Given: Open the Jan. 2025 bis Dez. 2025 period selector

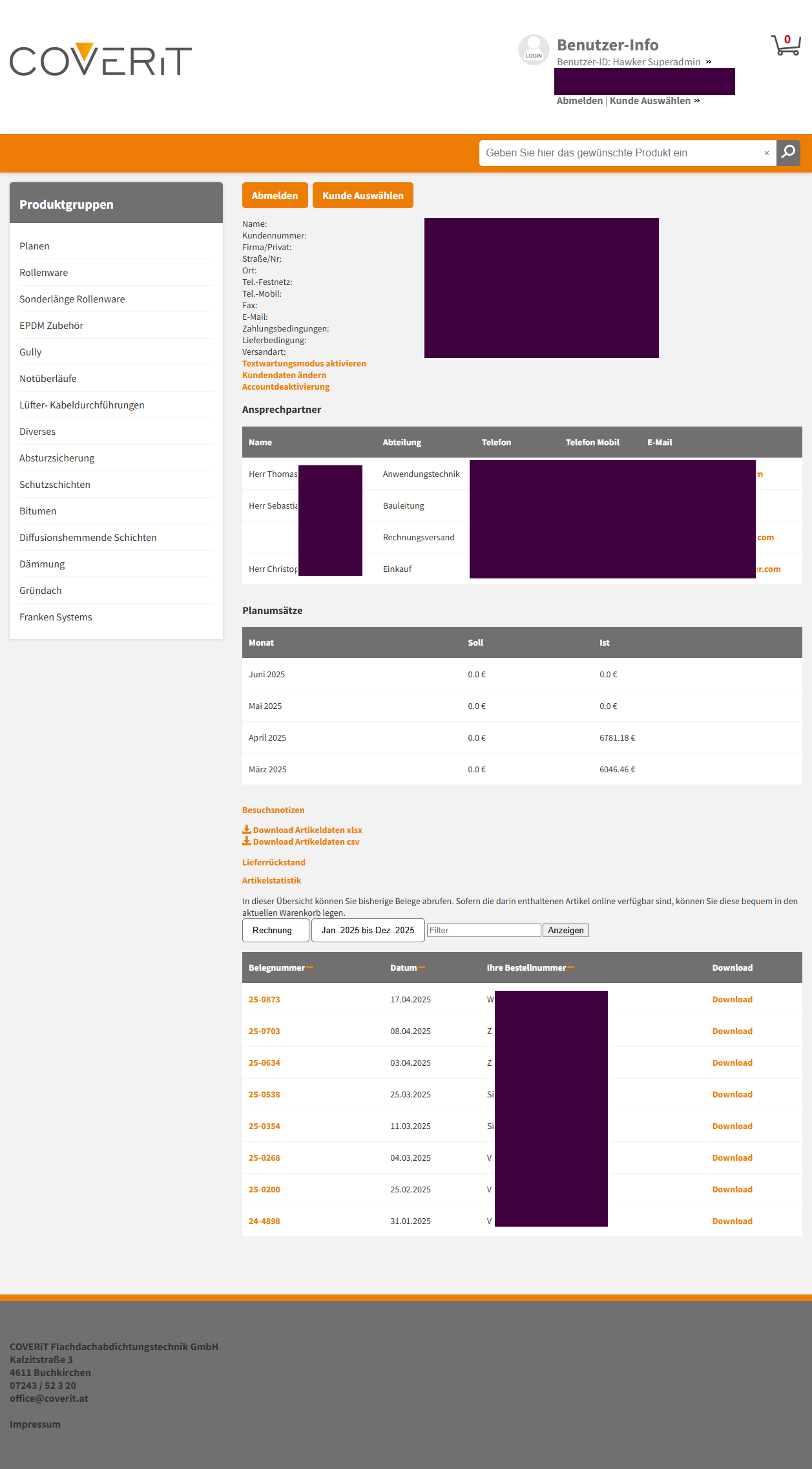Looking at the screenshot, I should pyautogui.click(x=368, y=931).
